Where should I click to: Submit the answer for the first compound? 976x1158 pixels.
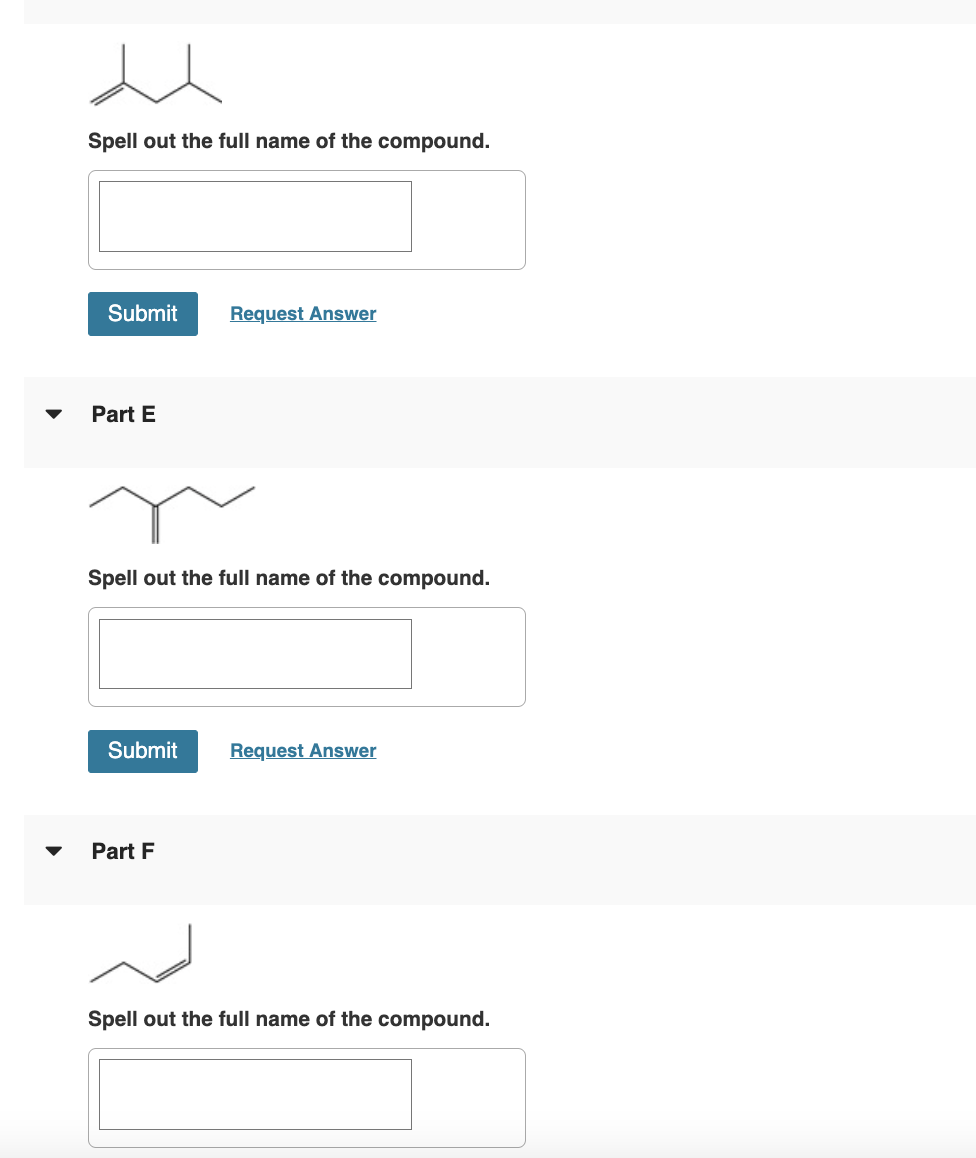point(142,313)
